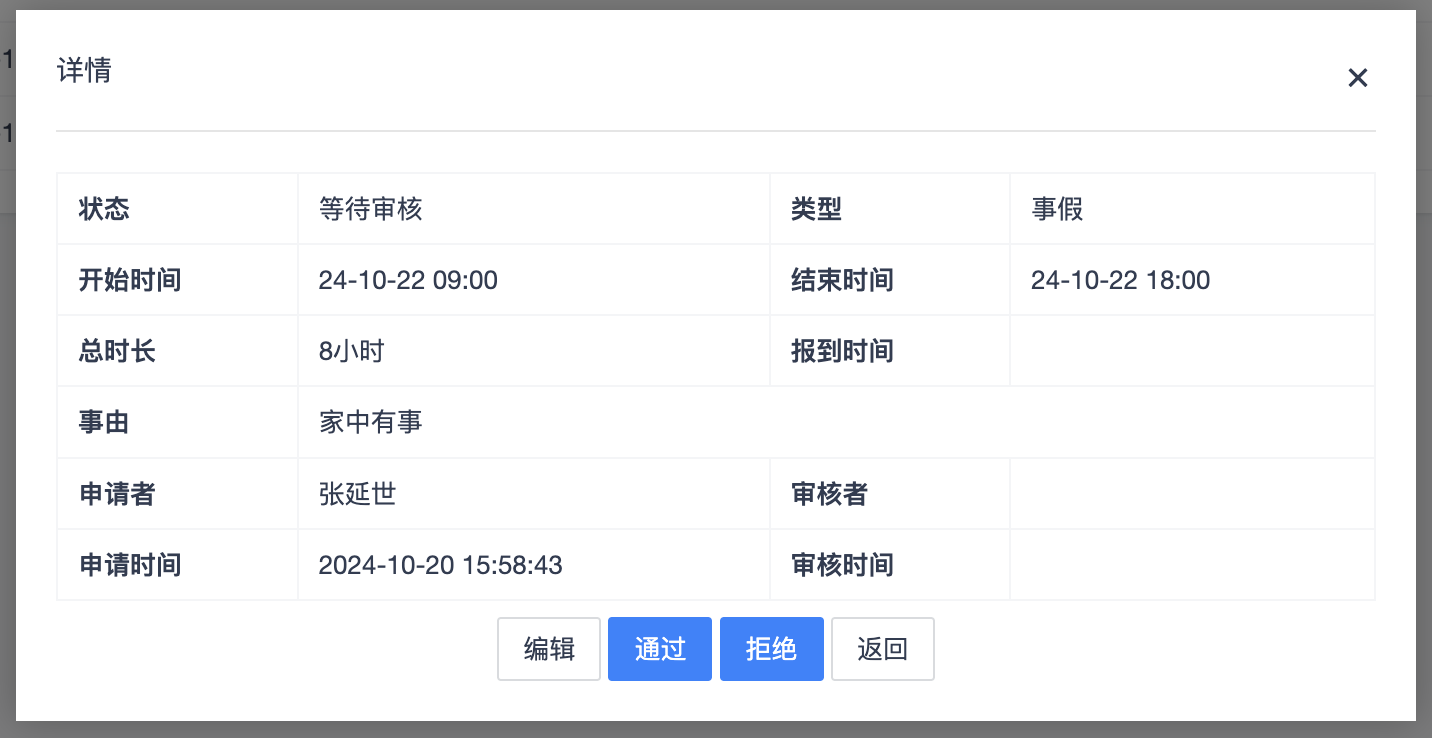Reject the request via 拒绝 button

point(771,649)
